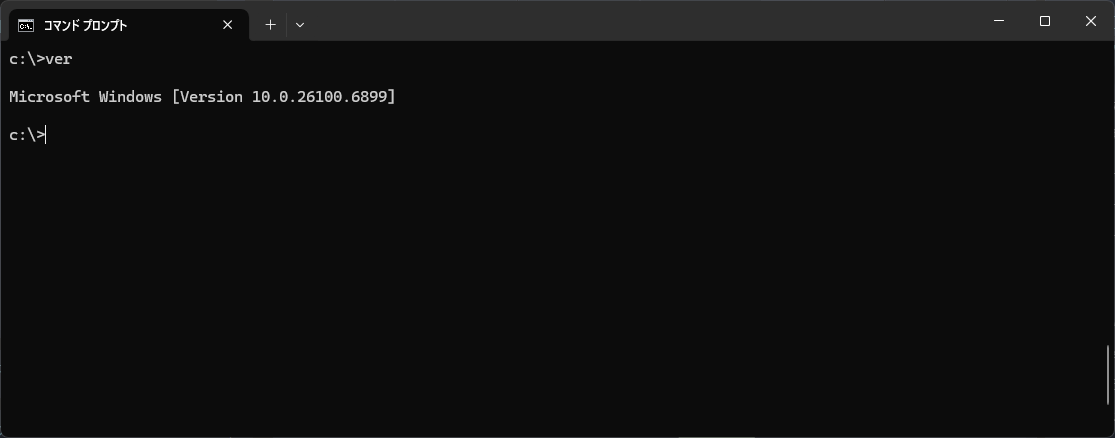Click the word "Microsoft" in the output

[49, 97]
